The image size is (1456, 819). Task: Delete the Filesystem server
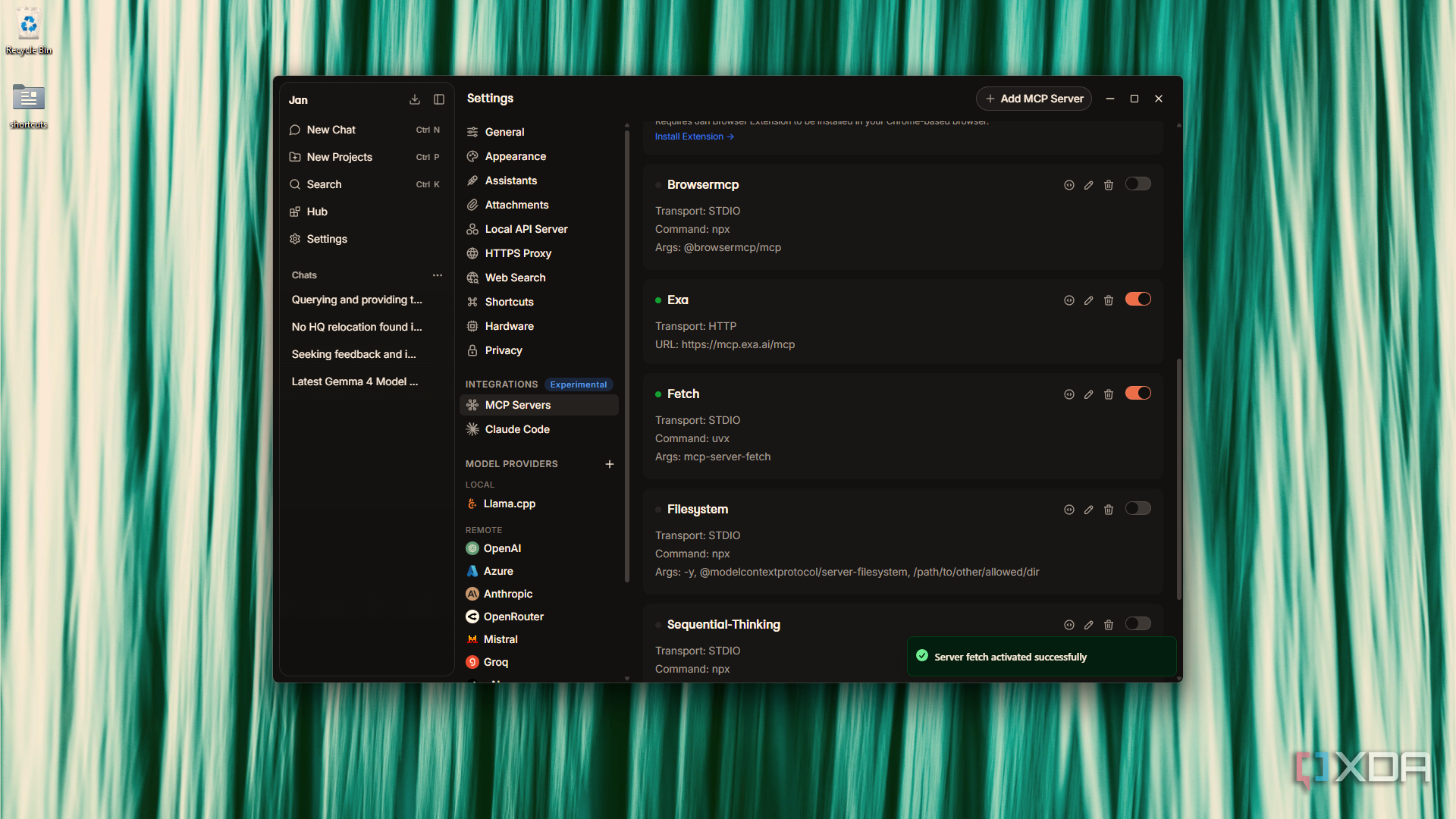point(1109,510)
